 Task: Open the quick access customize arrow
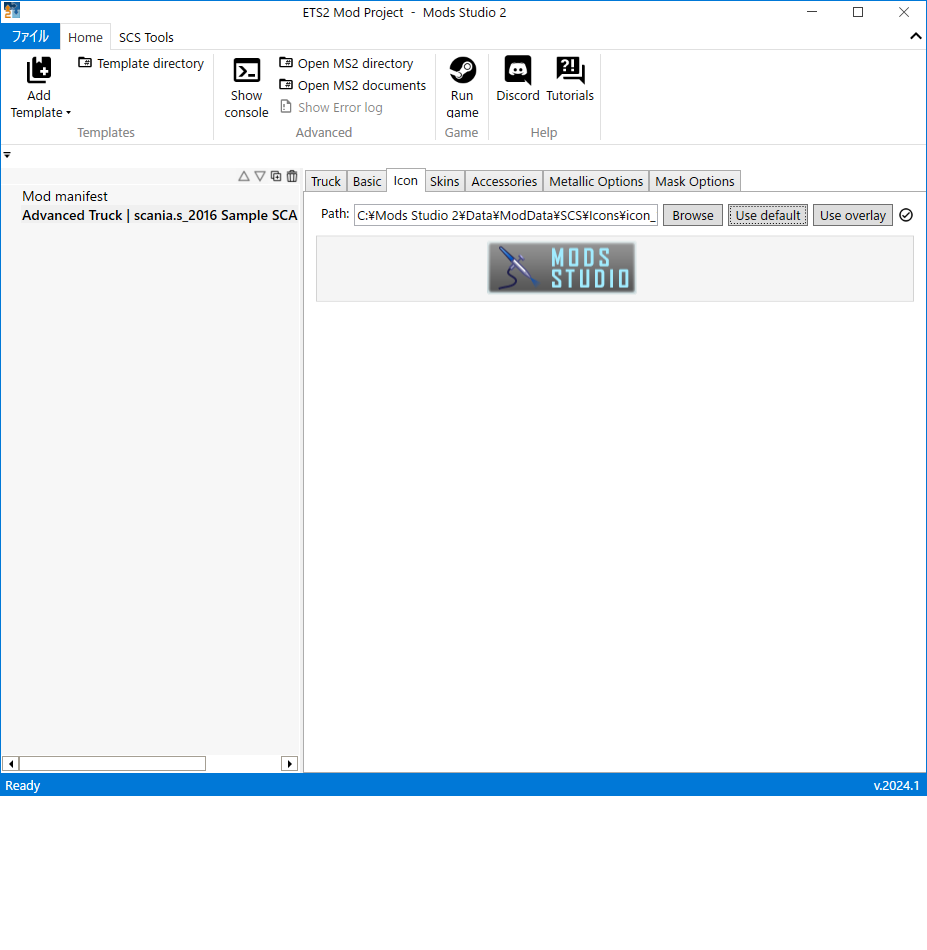(x=7, y=155)
